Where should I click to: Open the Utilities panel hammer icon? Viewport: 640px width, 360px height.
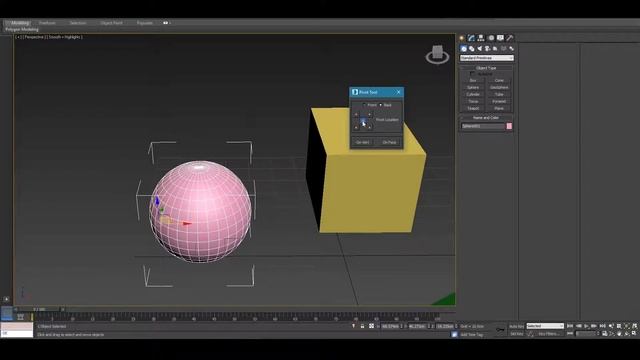(510, 38)
